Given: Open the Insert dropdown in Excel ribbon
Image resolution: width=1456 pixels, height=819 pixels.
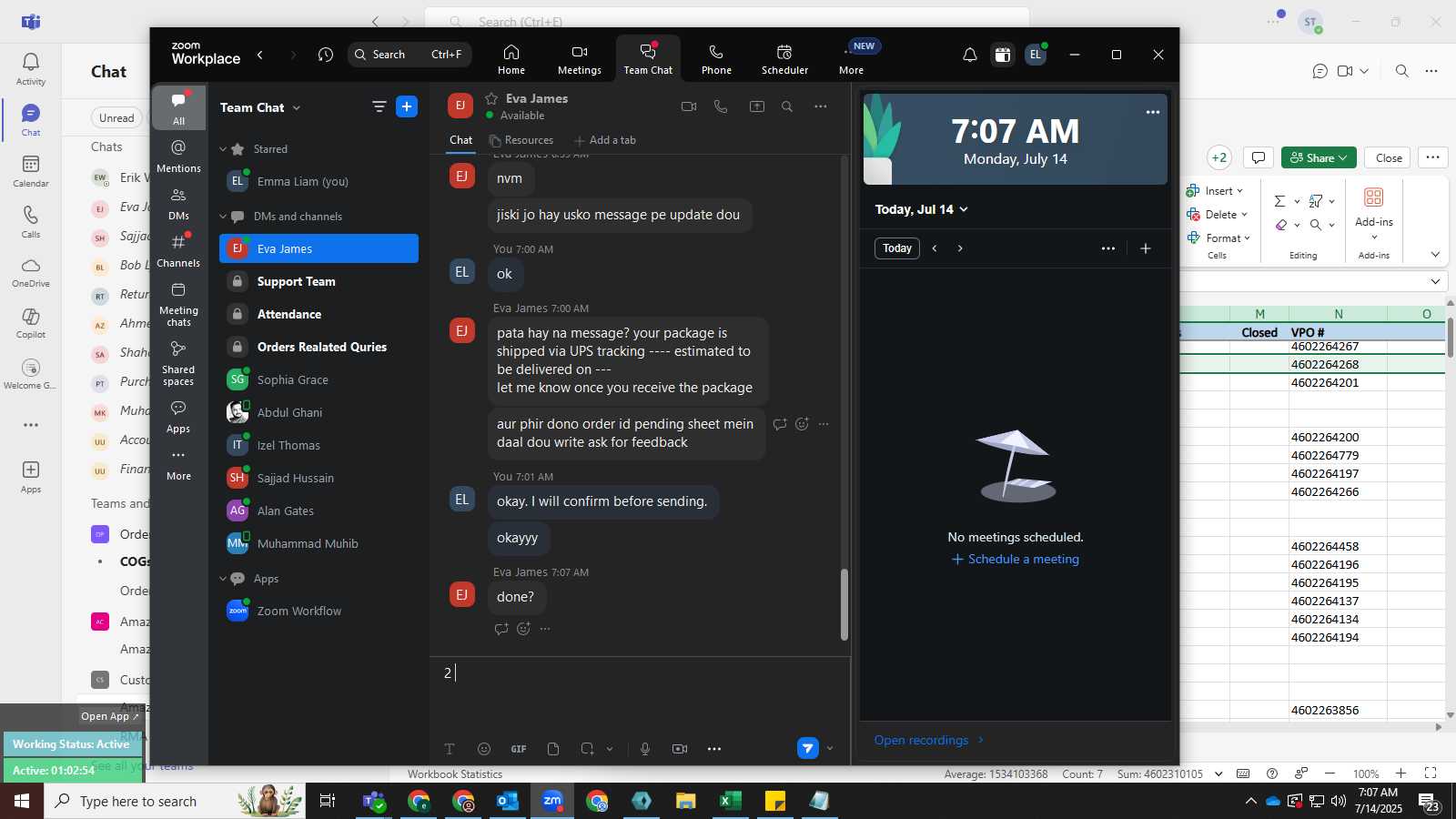Looking at the screenshot, I should tap(1216, 191).
